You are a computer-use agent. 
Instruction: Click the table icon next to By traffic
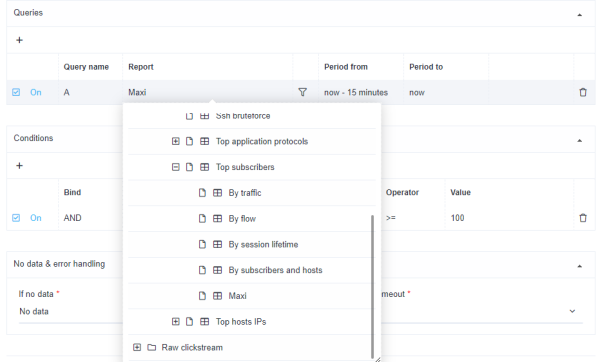tap(217, 193)
